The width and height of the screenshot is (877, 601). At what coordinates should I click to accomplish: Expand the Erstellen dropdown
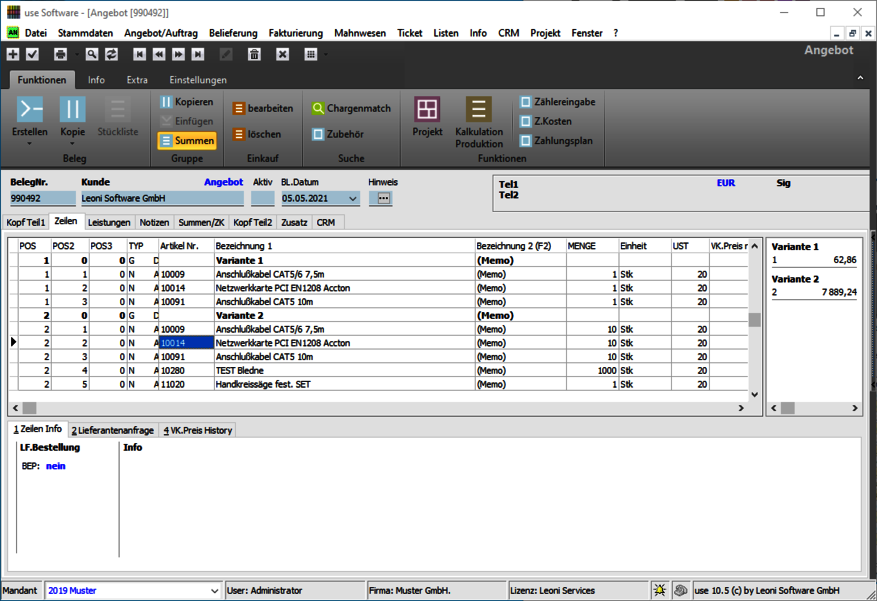point(30,144)
